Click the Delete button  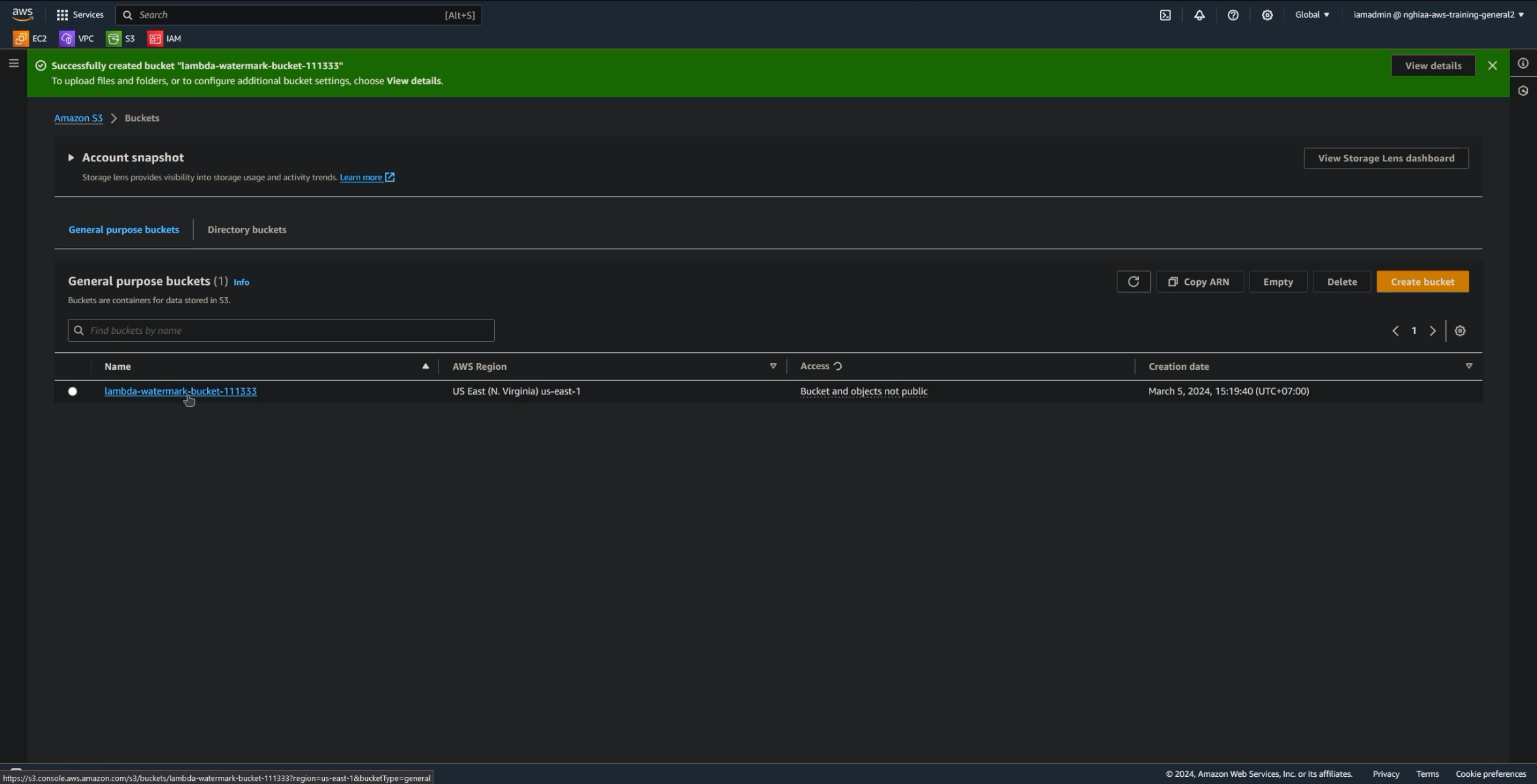pyautogui.click(x=1342, y=282)
